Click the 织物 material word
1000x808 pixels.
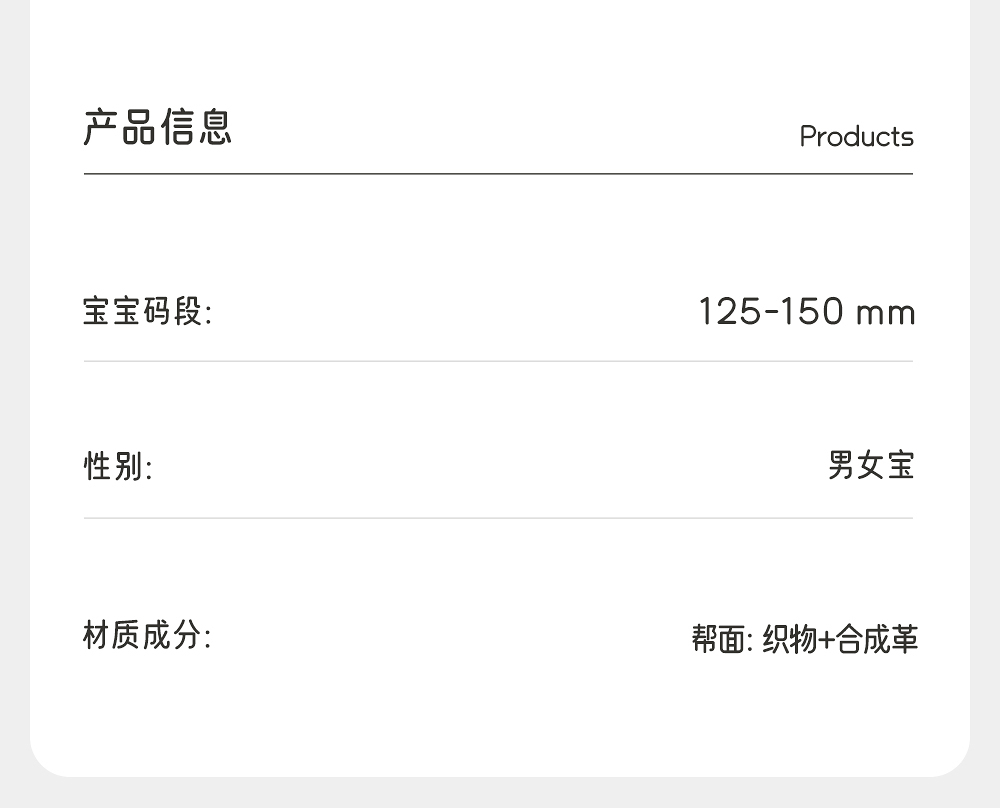[790, 639]
